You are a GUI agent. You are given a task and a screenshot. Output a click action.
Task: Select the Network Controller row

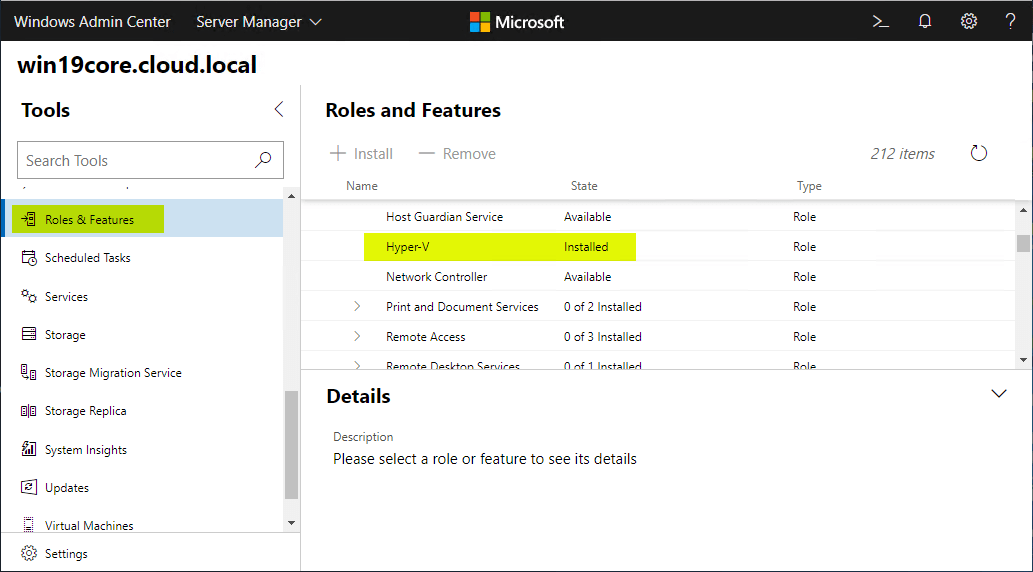(659, 277)
